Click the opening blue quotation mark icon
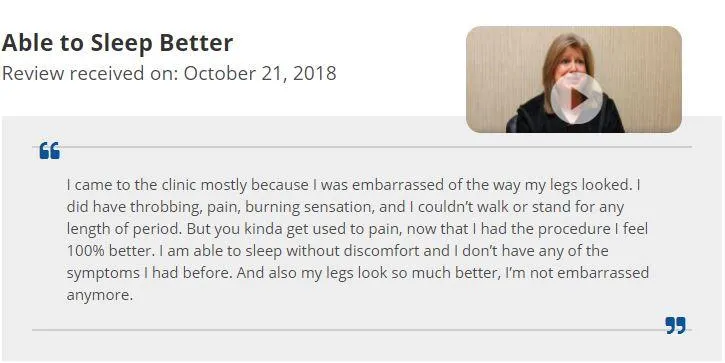The image size is (725, 363). pyautogui.click(x=49, y=151)
